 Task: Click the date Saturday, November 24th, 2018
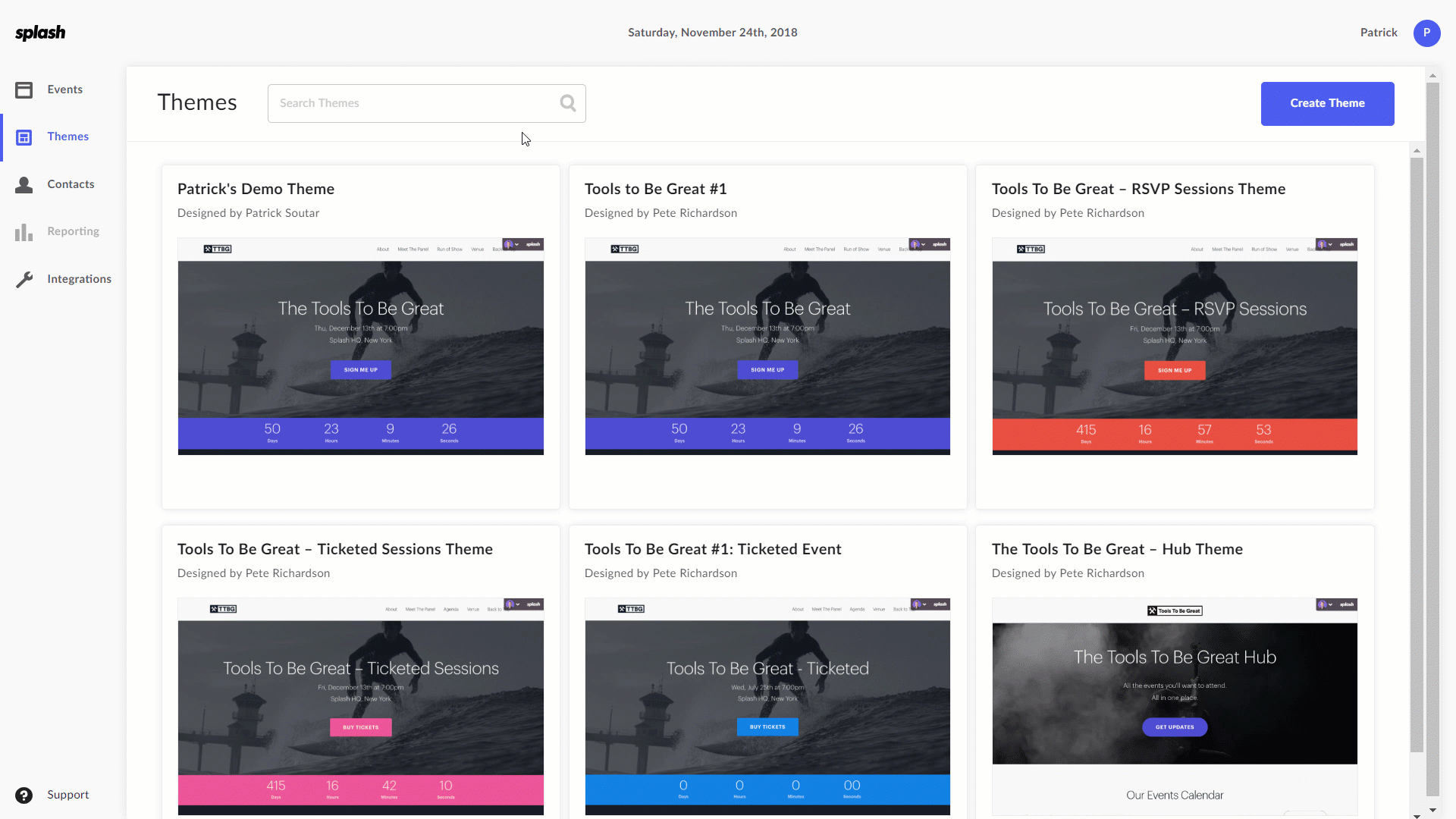coord(712,33)
